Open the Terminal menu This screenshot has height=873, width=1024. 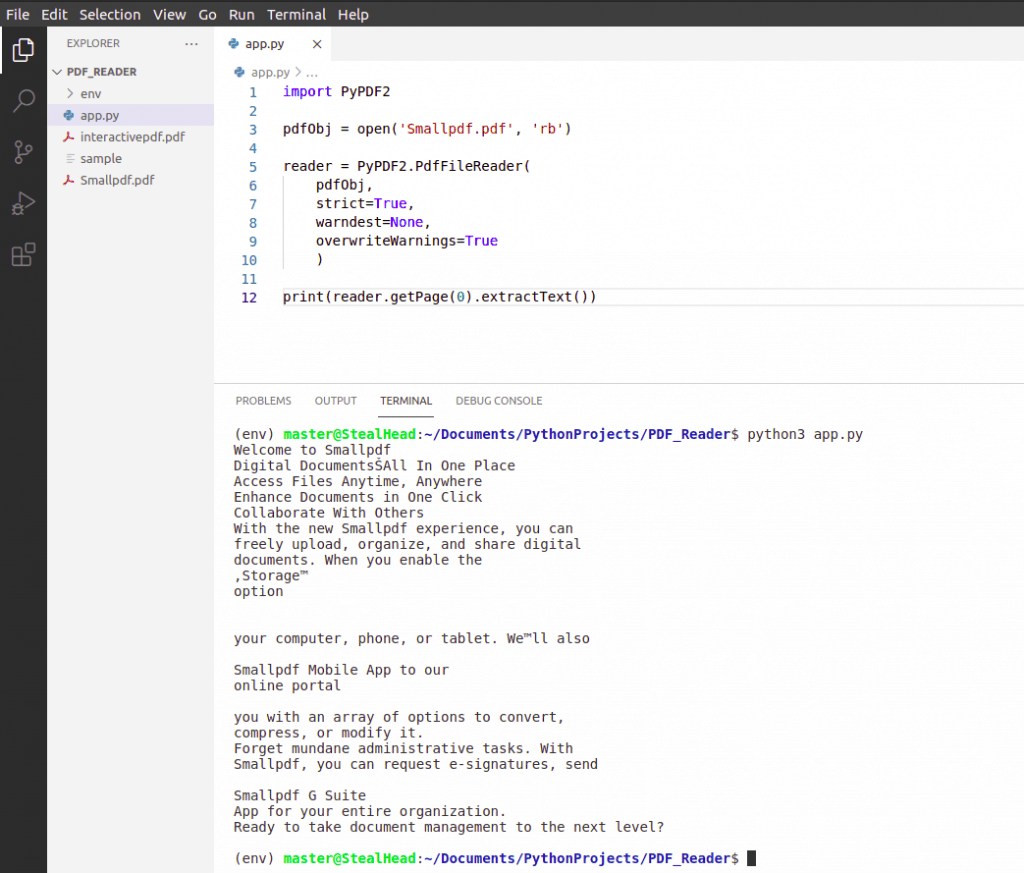tap(296, 14)
